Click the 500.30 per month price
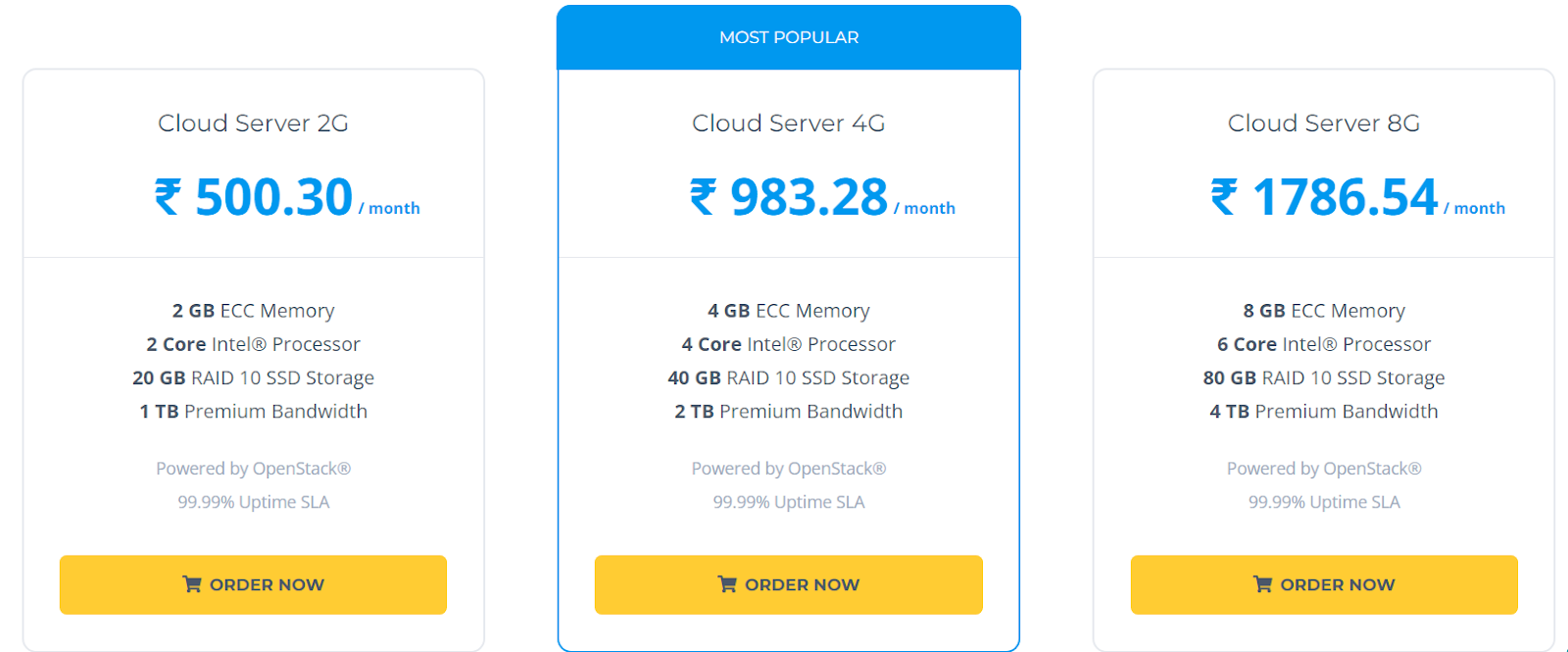This screenshot has height=652, width=1568. (x=287, y=197)
